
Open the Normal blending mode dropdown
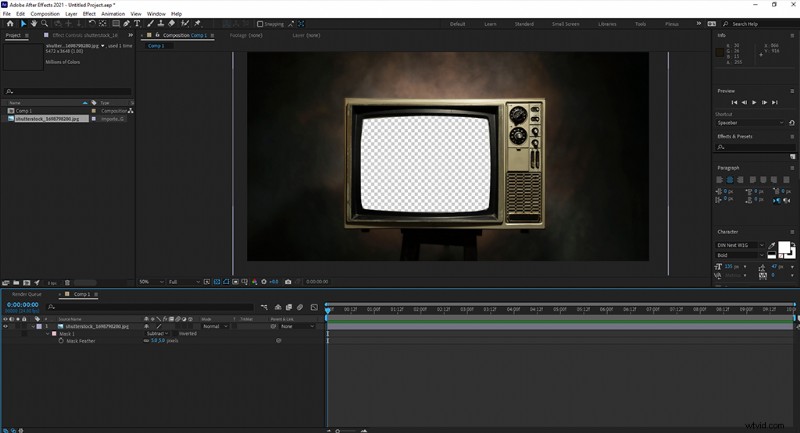pyautogui.click(x=215, y=326)
